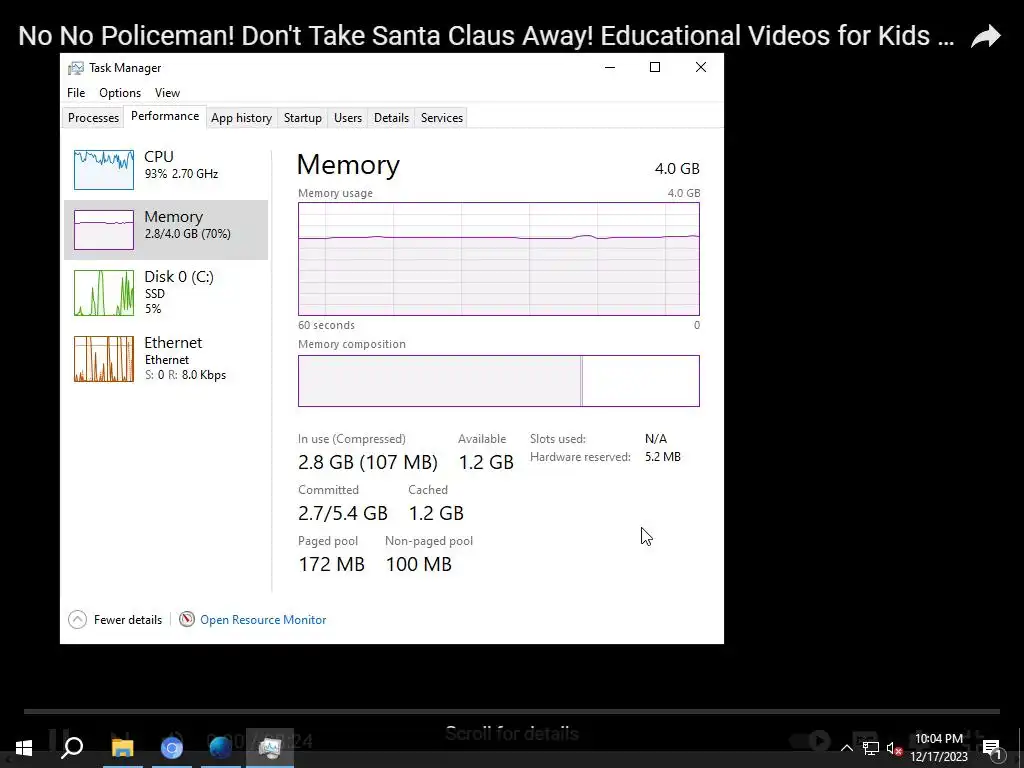Open File Explorer from taskbar

pos(122,747)
